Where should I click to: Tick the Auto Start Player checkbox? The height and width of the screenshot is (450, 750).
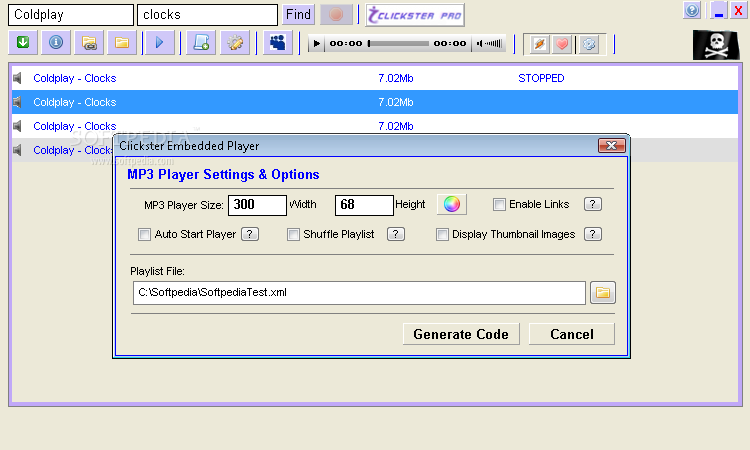click(x=144, y=234)
